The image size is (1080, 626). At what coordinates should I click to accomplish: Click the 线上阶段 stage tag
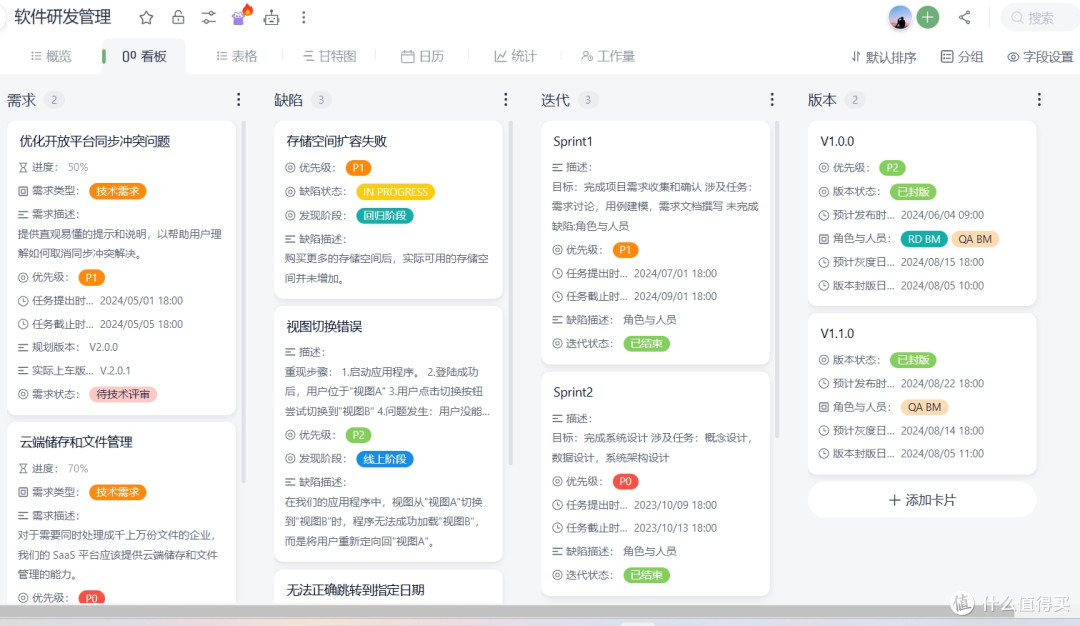click(x=384, y=459)
